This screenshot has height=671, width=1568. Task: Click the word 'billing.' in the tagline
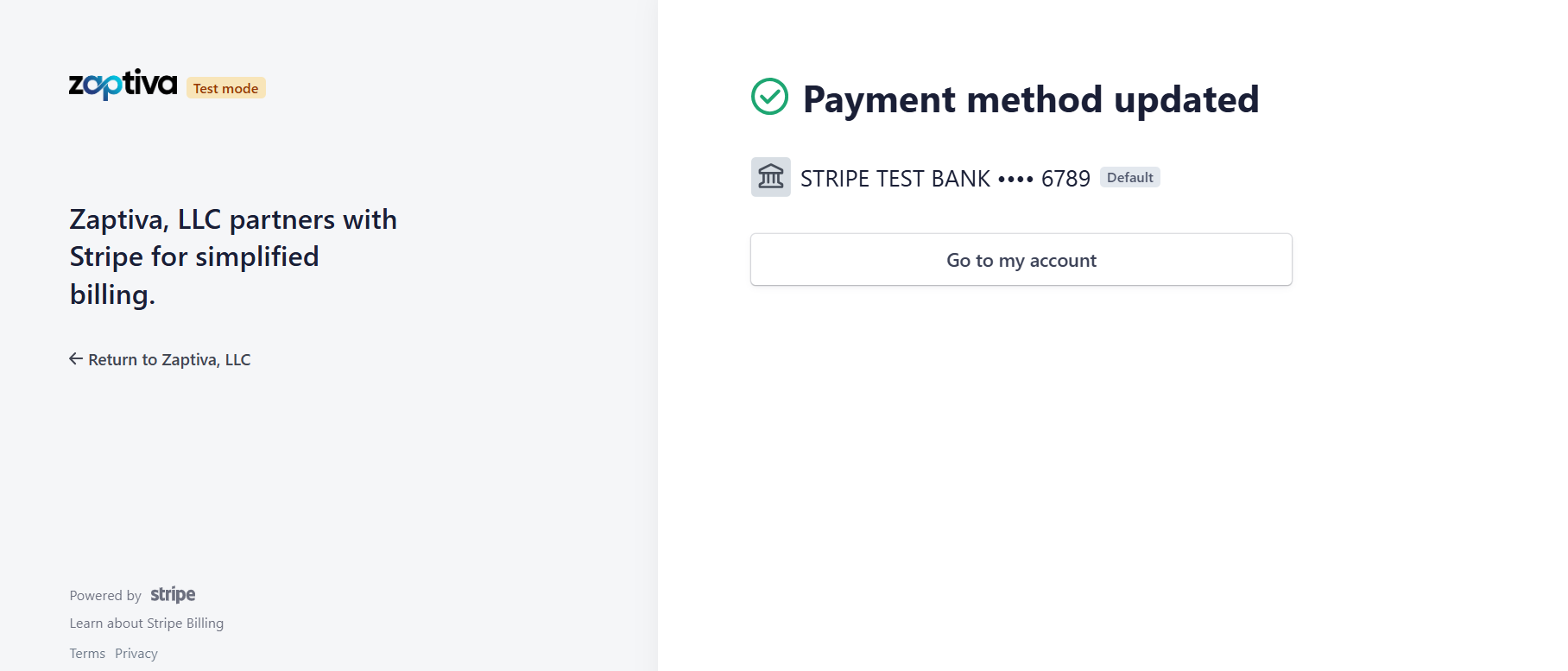pyautogui.click(x=112, y=294)
